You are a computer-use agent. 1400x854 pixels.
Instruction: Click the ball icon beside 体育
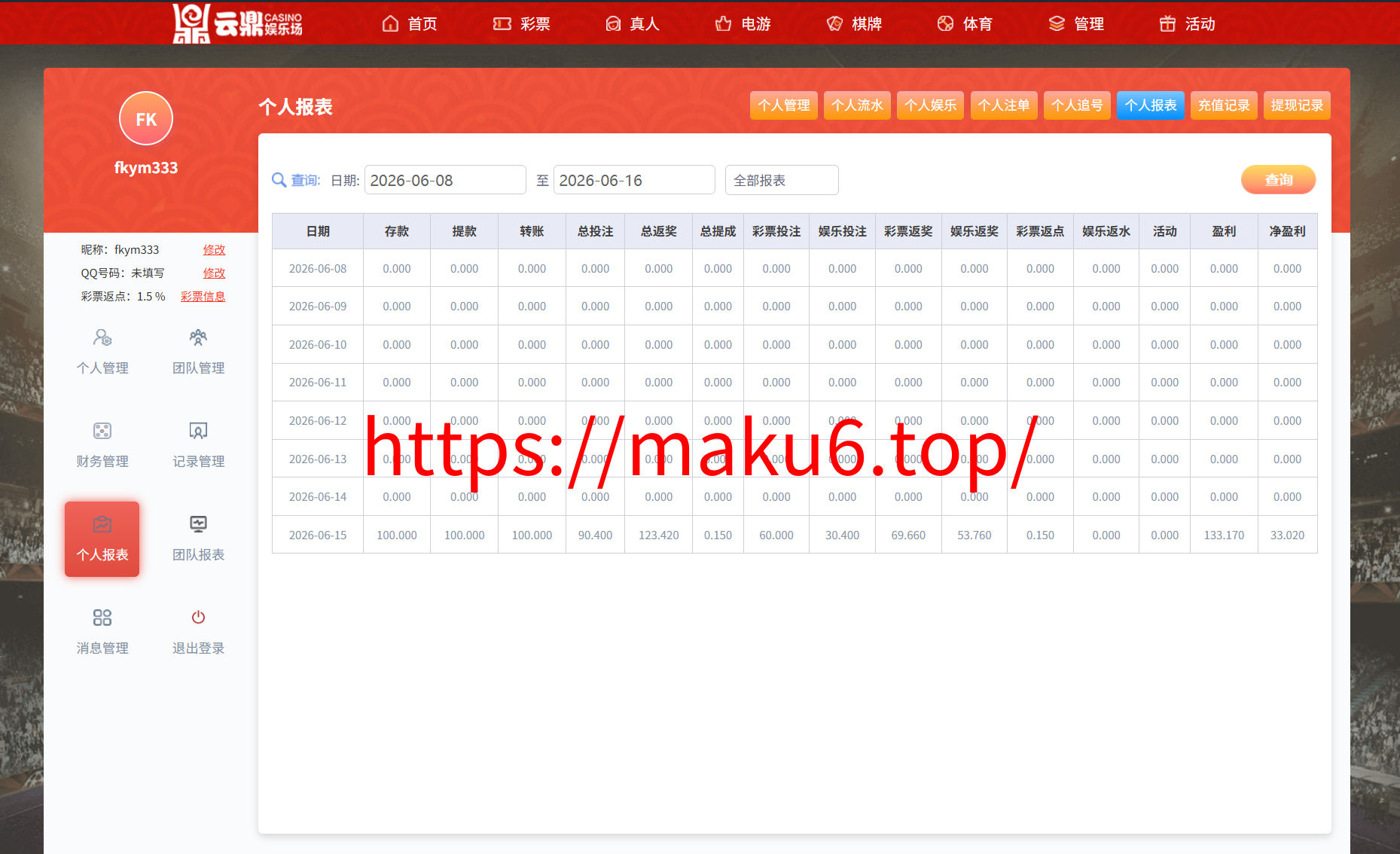click(945, 23)
